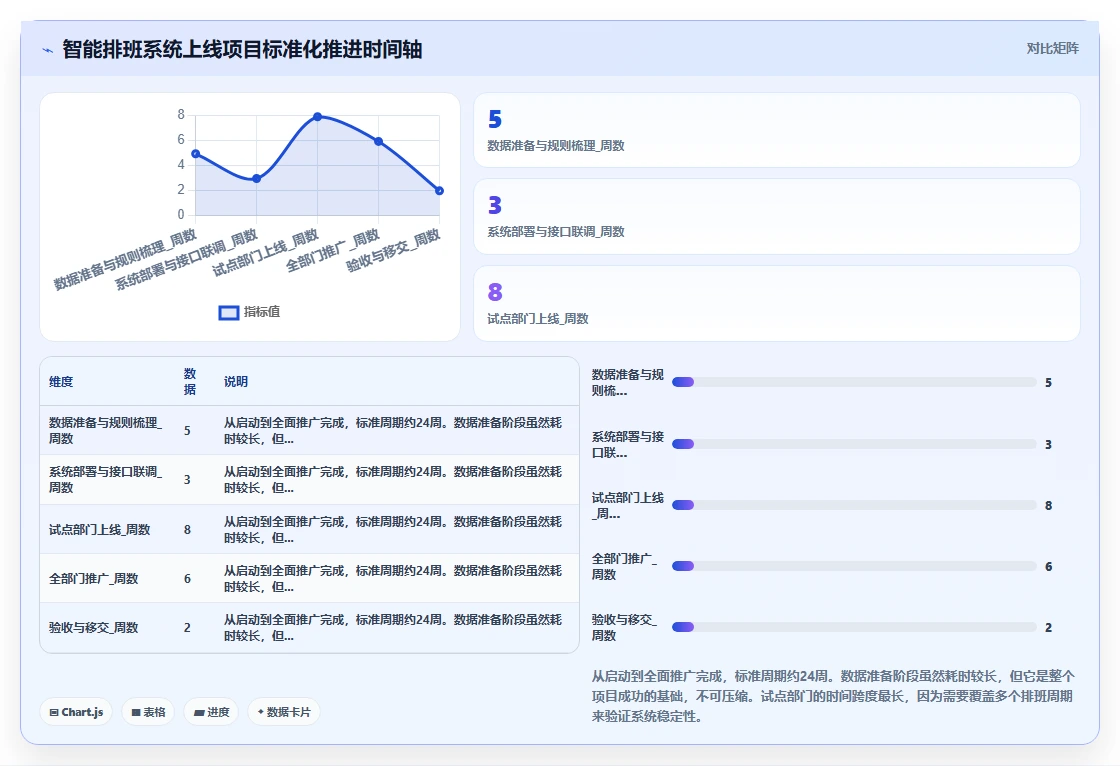
Task: Click value 2 at the 验收与移交 progress bar end
Action: 1049,627
